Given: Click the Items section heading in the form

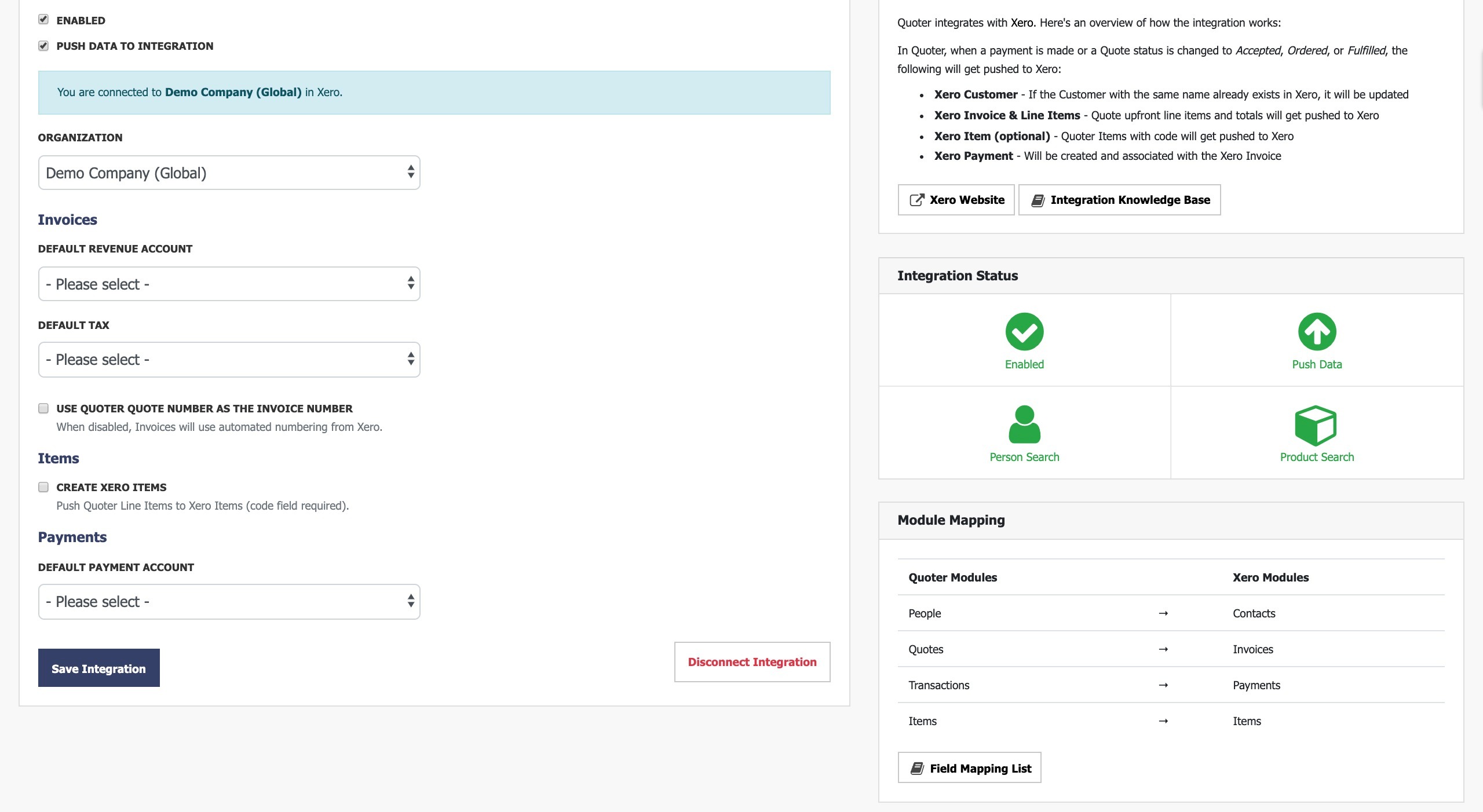Looking at the screenshot, I should [59, 458].
